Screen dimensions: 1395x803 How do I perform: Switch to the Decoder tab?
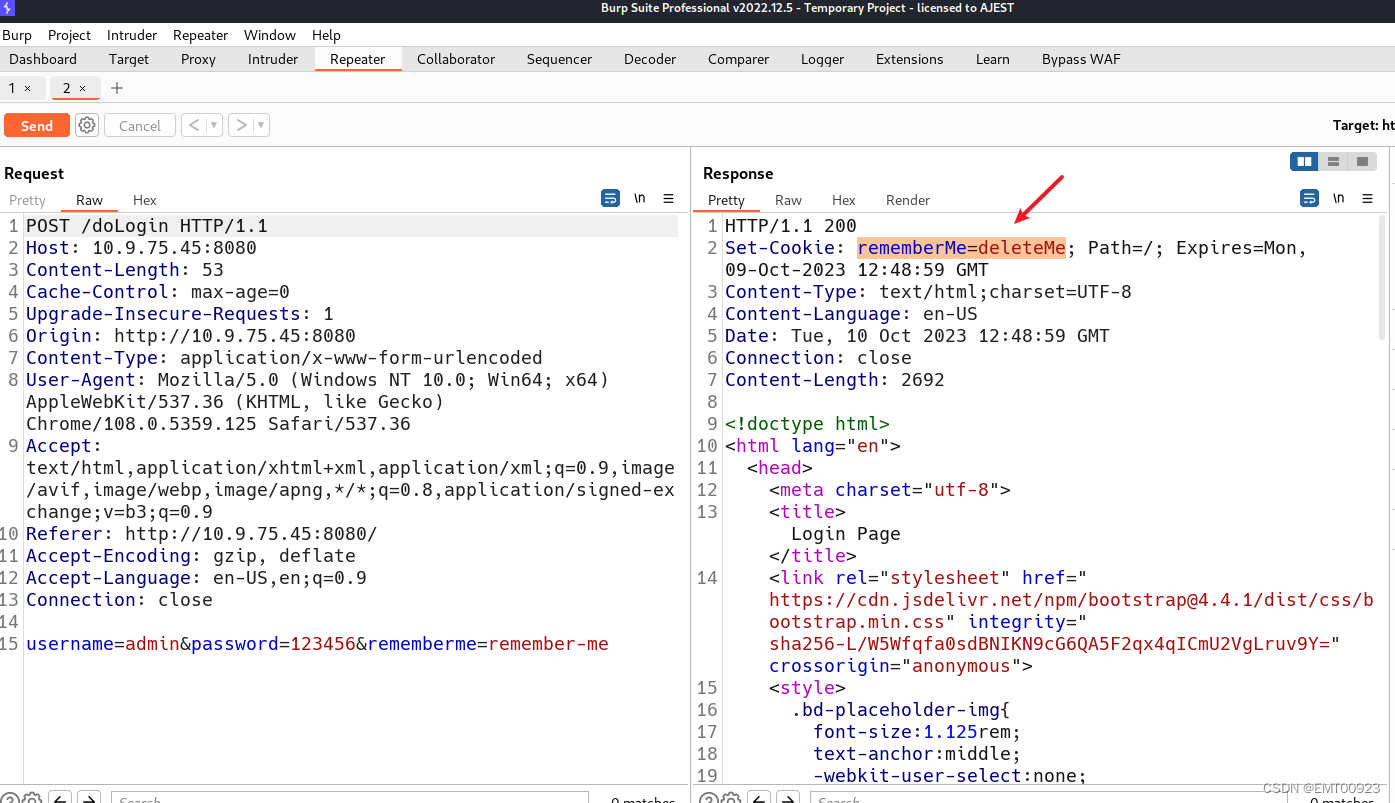650,59
